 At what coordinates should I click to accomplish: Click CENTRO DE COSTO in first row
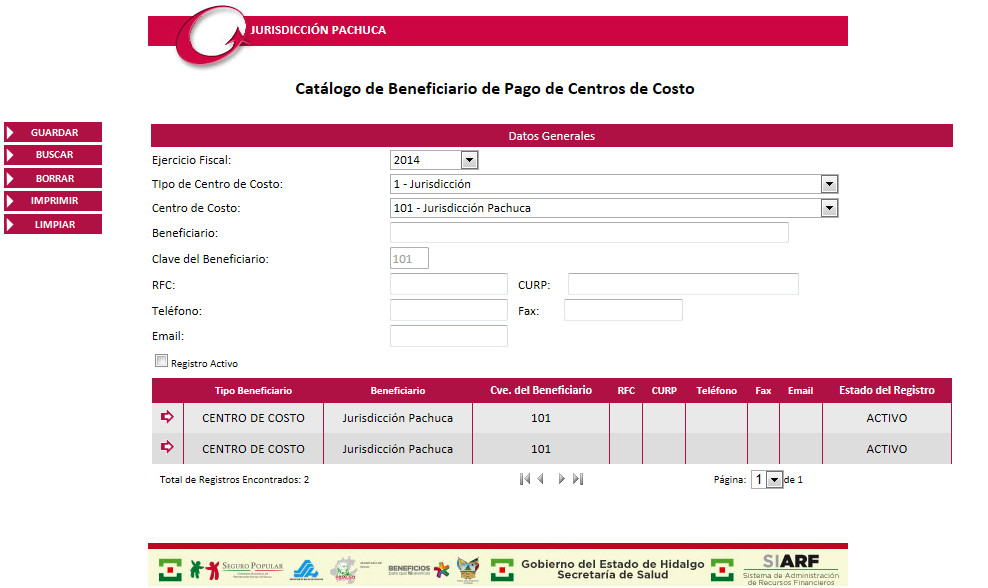253,418
